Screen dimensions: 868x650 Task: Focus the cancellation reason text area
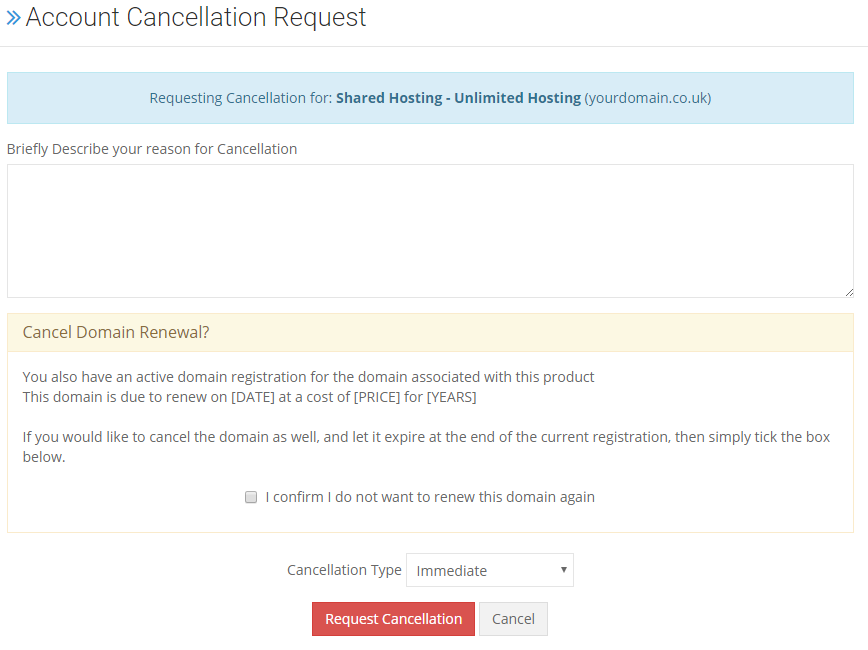430,231
